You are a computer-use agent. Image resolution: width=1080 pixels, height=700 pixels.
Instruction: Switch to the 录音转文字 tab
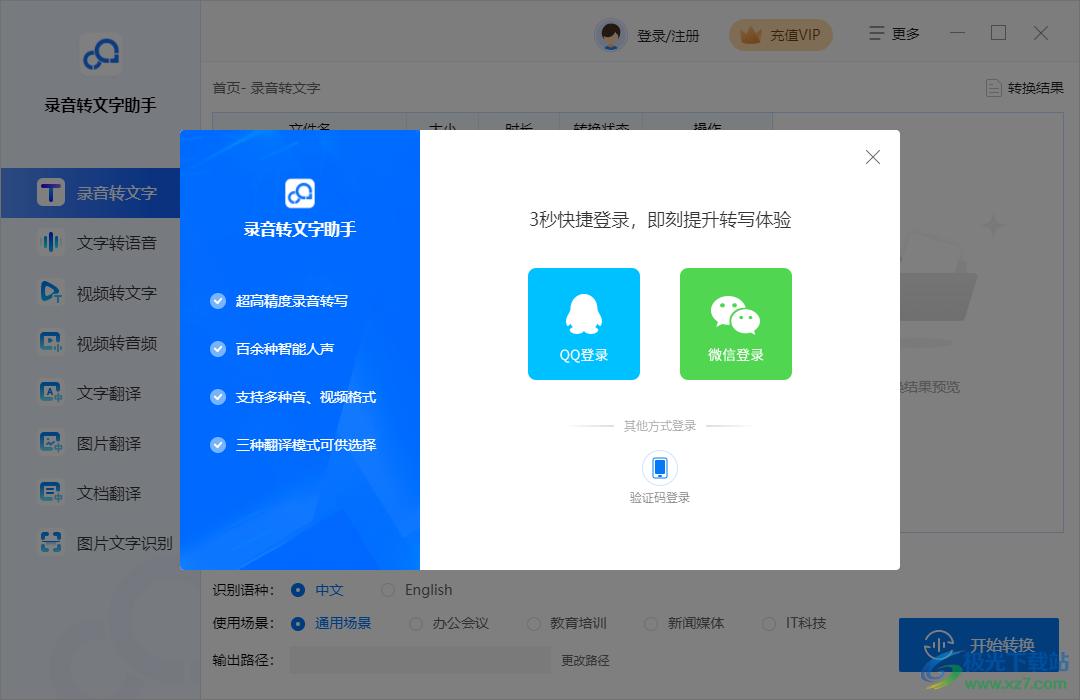coord(90,192)
